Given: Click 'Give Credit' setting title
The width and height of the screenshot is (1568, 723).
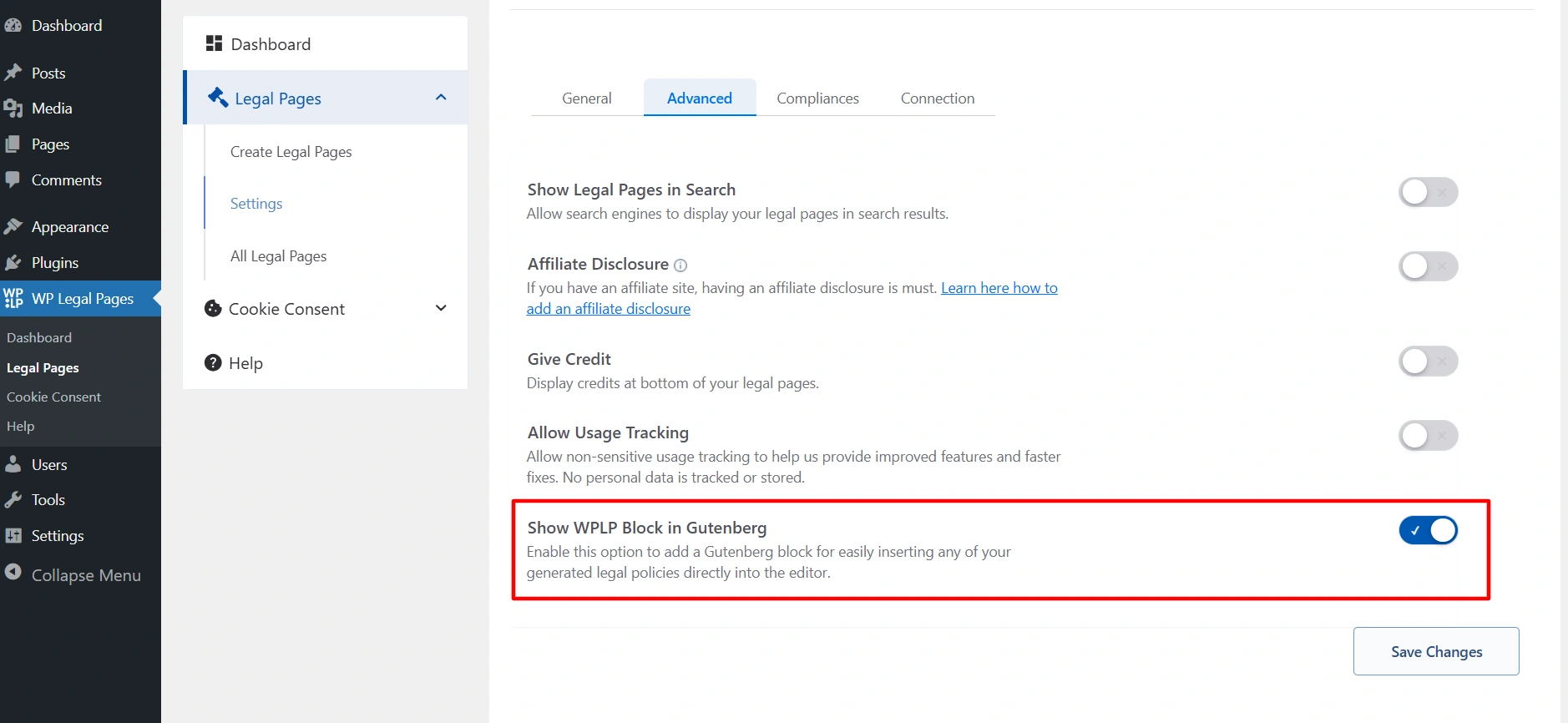Looking at the screenshot, I should [x=569, y=359].
